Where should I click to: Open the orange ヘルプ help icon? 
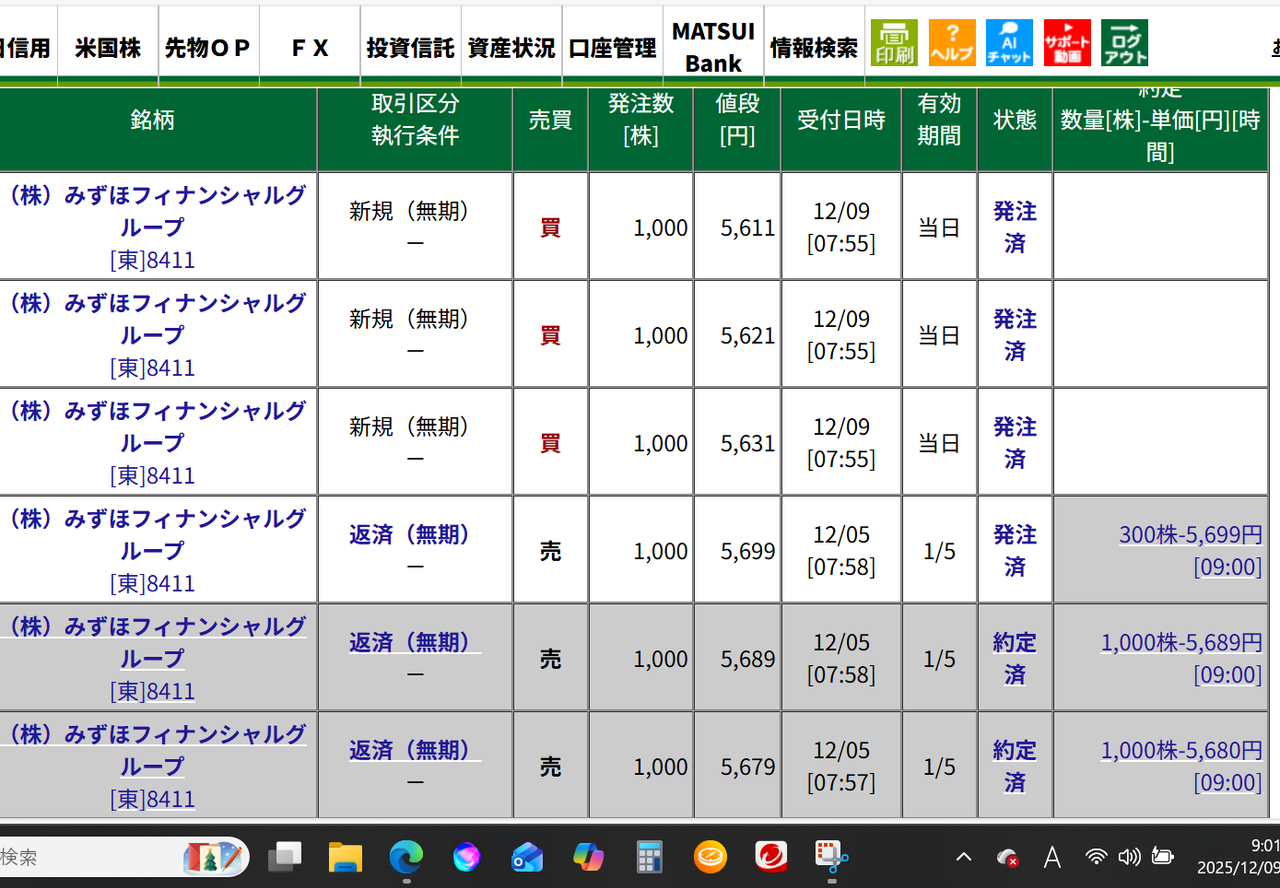[x=951, y=42]
